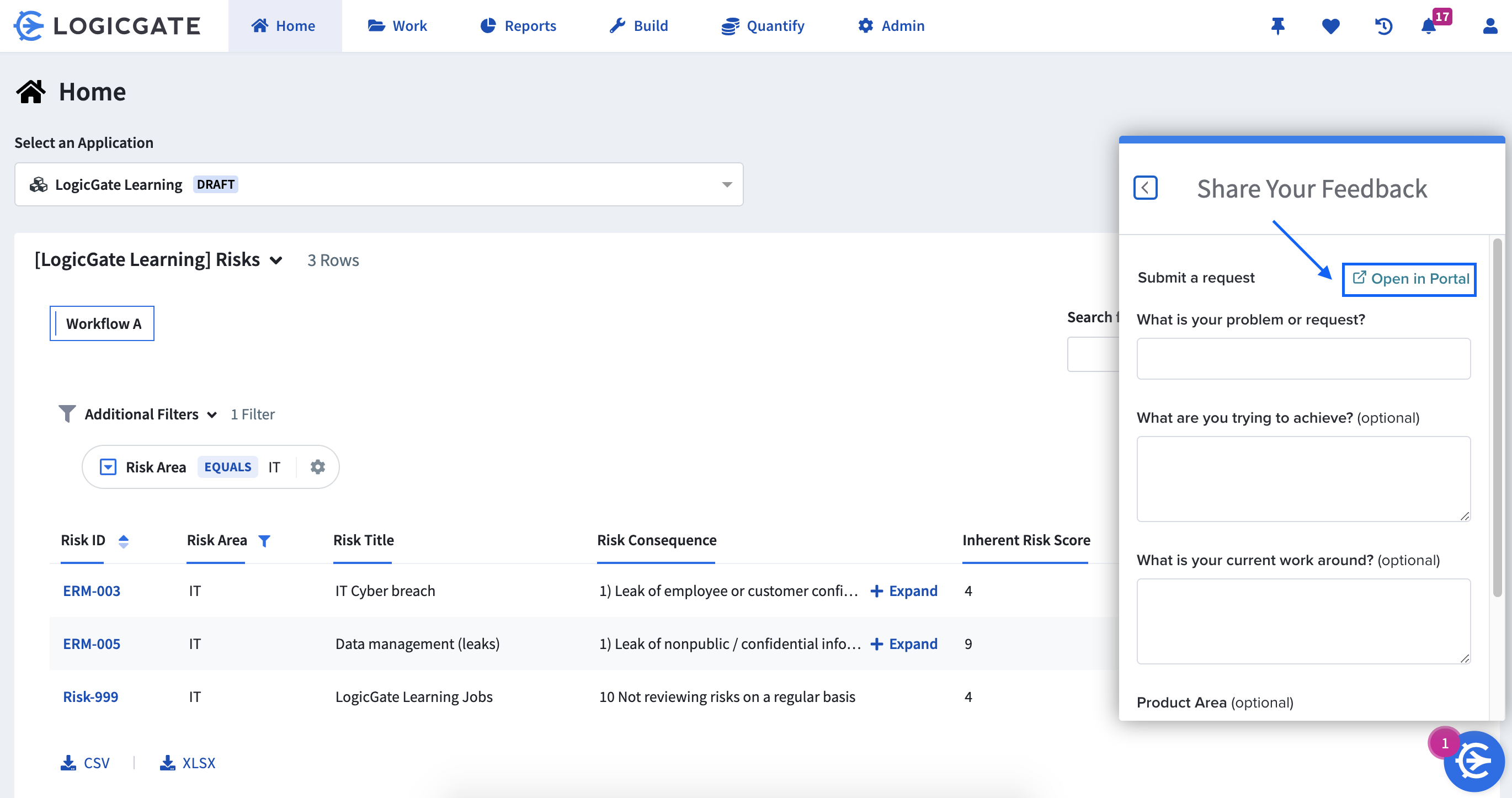Click the Search field on the table
This screenshot has width=1512, height=798.
click(1093, 354)
